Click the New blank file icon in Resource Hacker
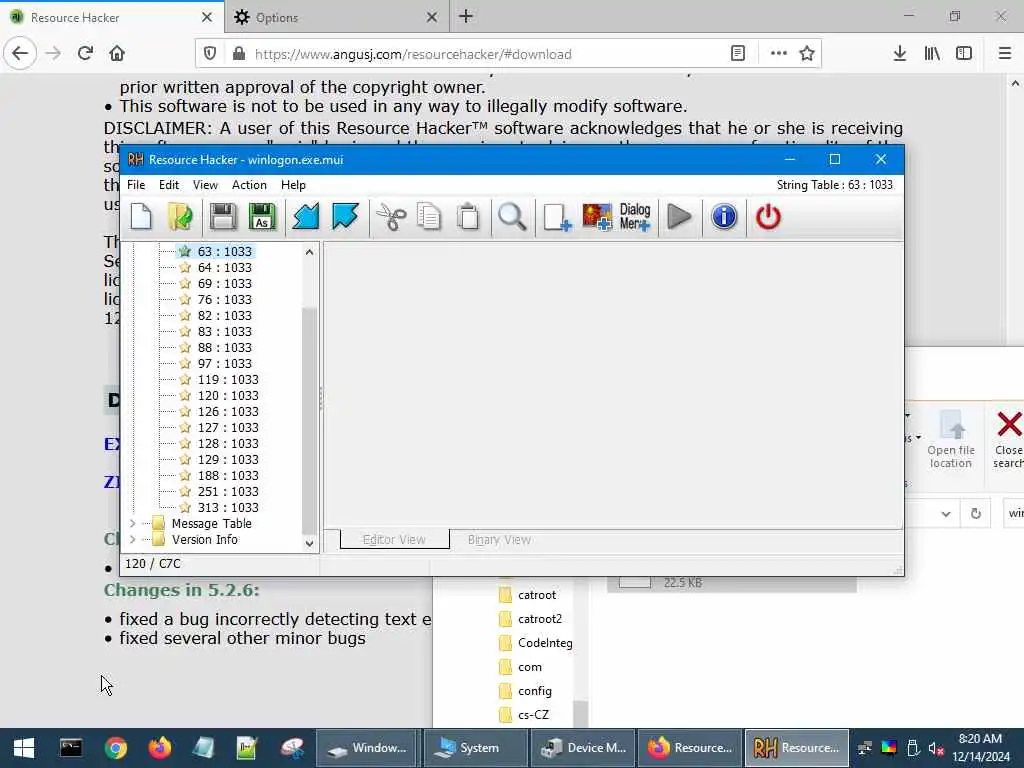The width and height of the screenshot is (1024, 768). (x=141, y=217)
